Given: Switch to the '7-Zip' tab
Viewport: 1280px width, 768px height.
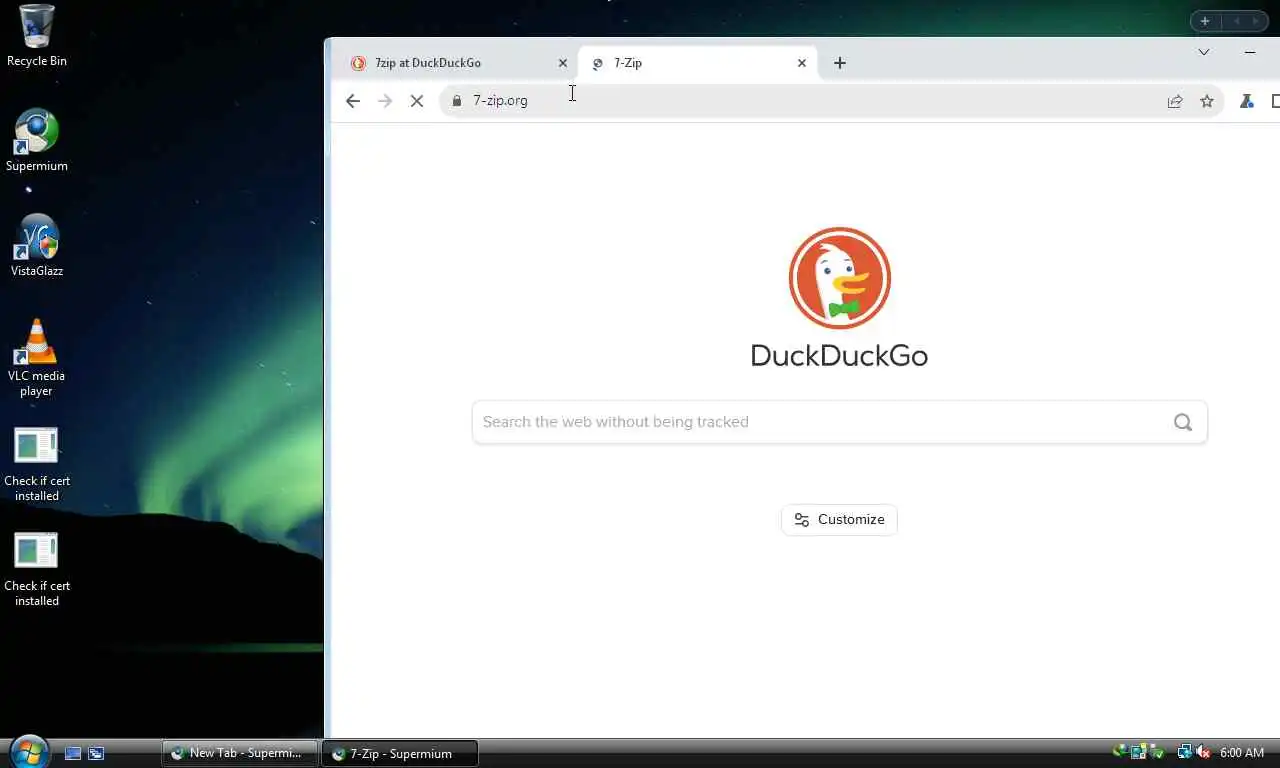Looking at the screenshot, I should [x=698, y=63].
